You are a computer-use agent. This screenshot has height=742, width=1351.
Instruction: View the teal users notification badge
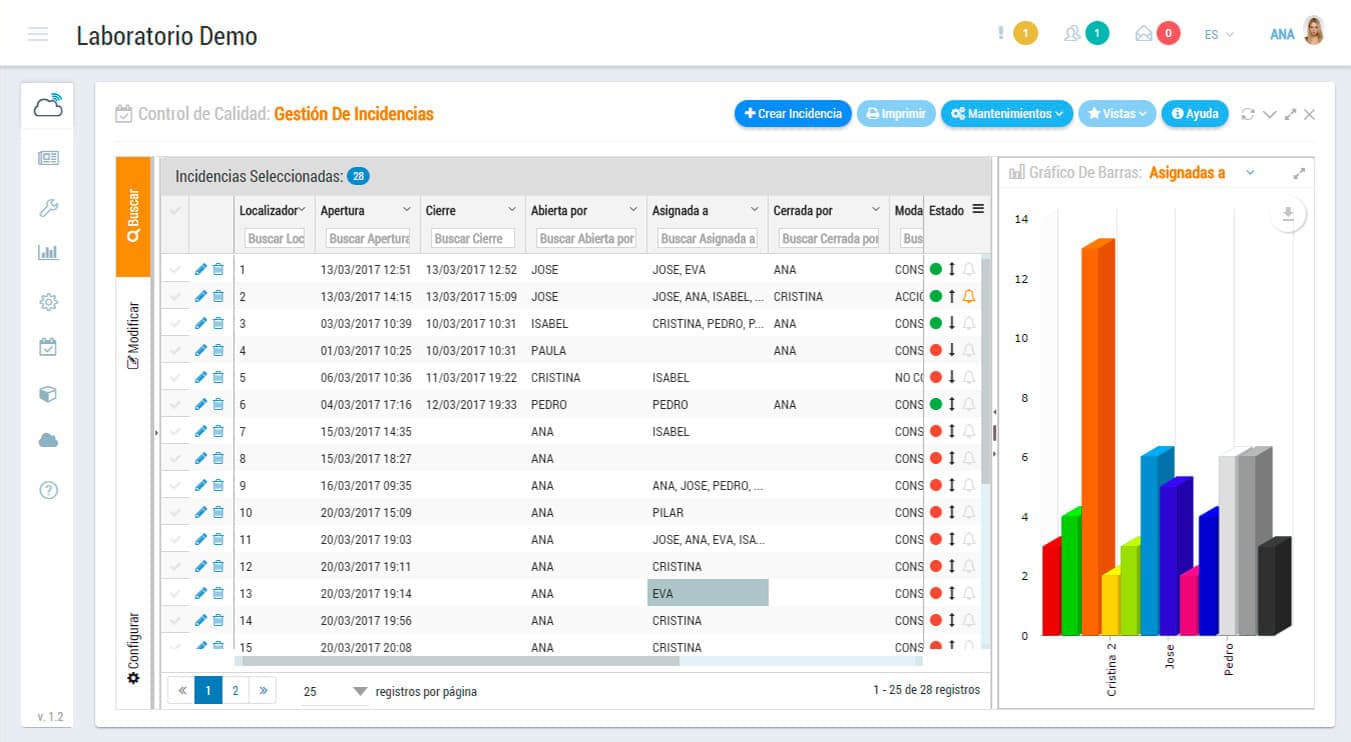tap(1097, 34)
